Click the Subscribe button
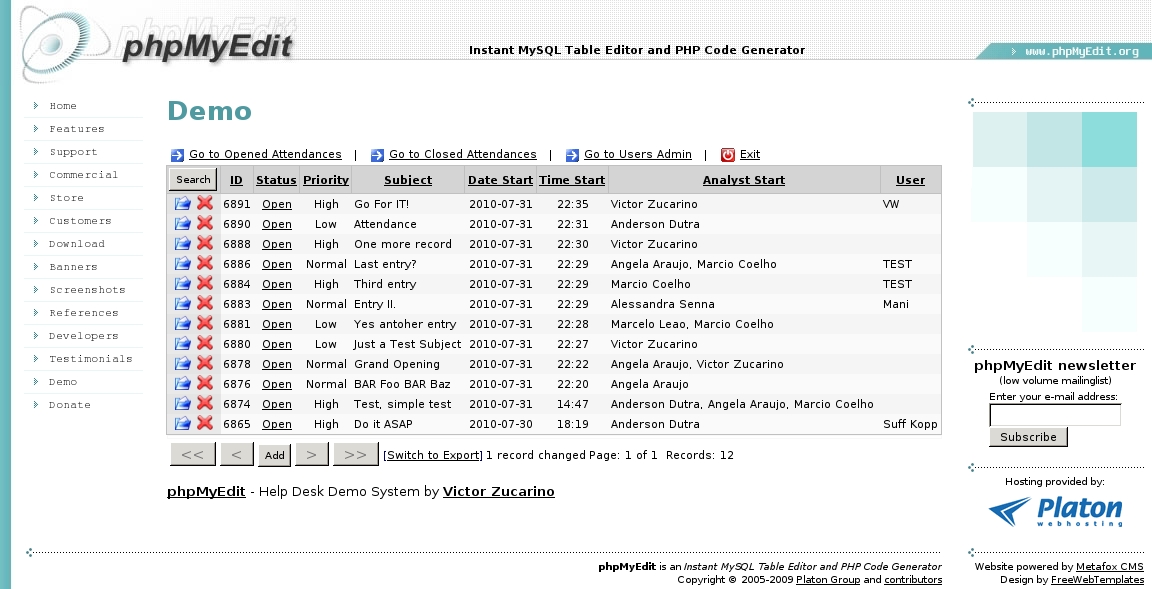Viewport: 1152px width, 589px height. tap(1028, 437)
